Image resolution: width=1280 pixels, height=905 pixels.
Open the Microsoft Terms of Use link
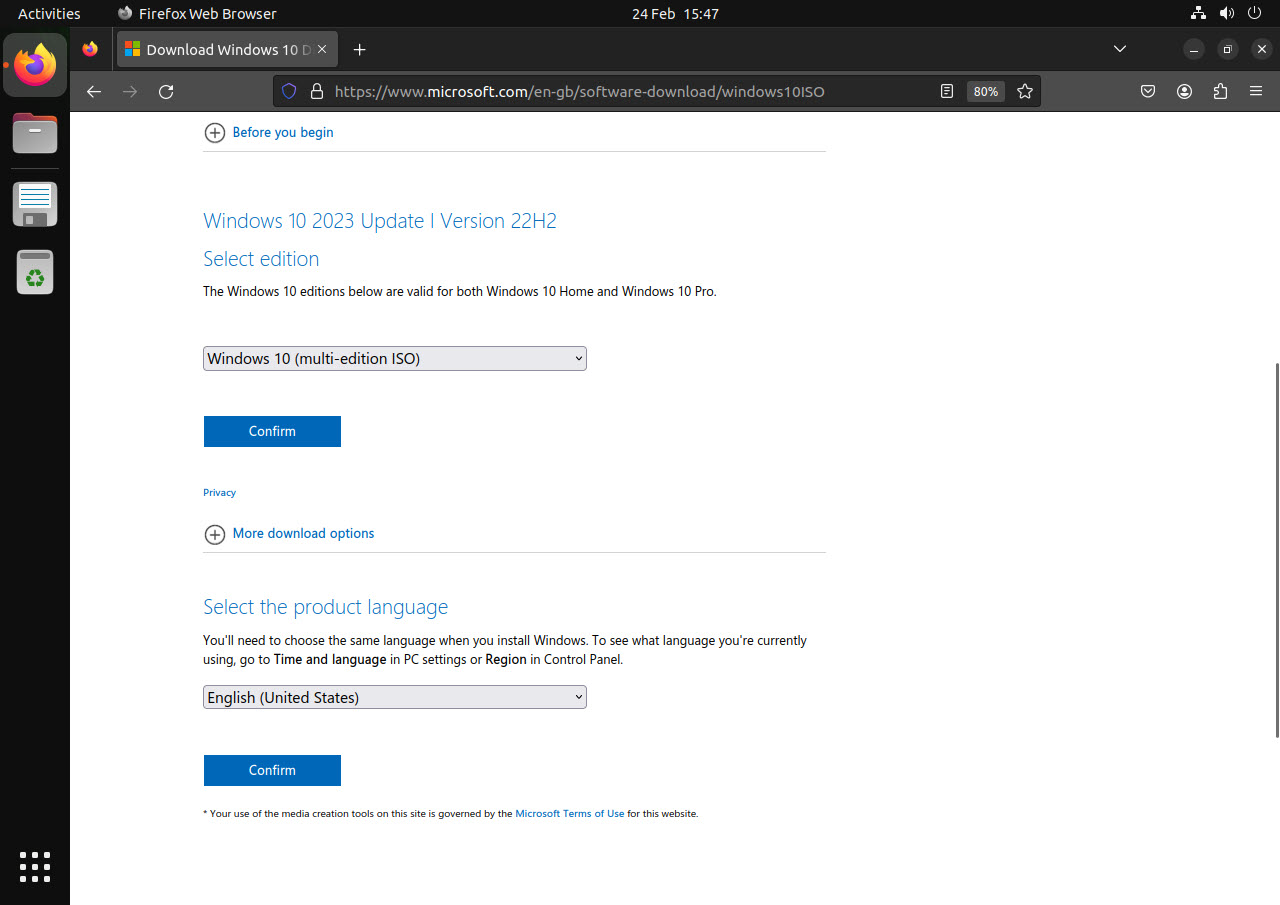point(569,813)
